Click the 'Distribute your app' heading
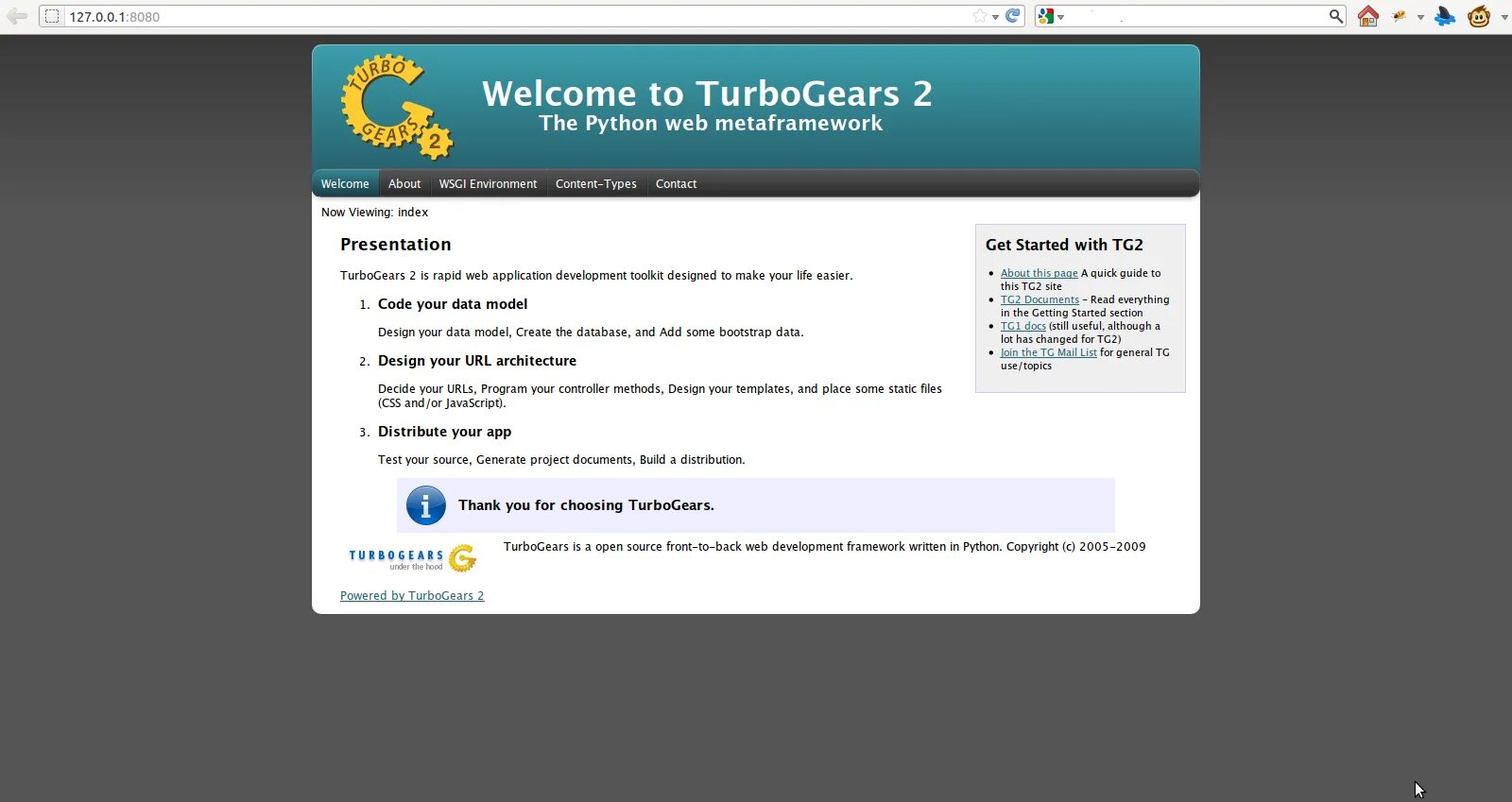Screen dimensions: 1512x802 pyautogui.click(x=444, y=431)
